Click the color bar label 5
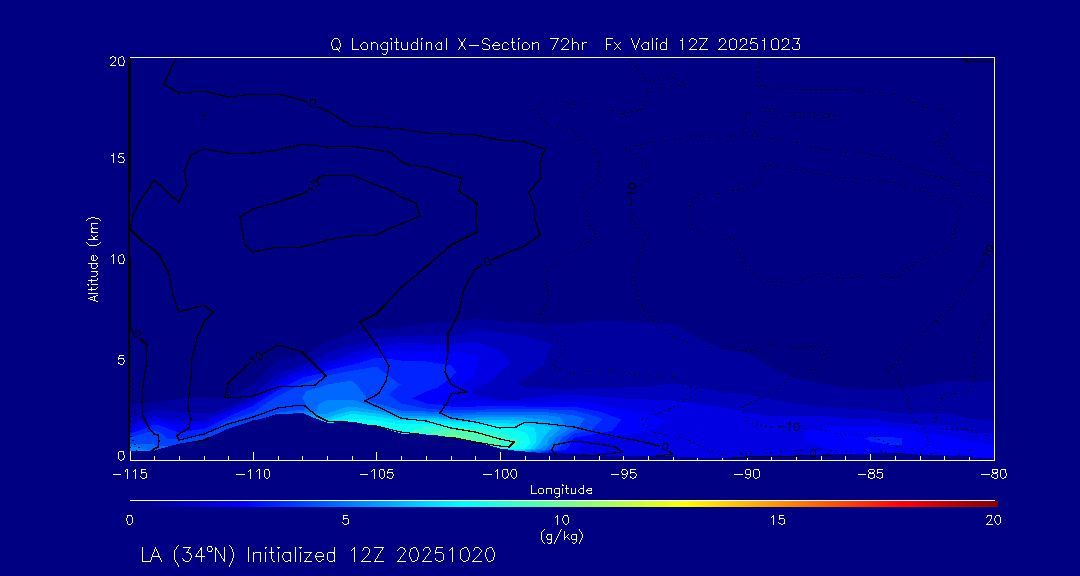 (x=345, y=520)
